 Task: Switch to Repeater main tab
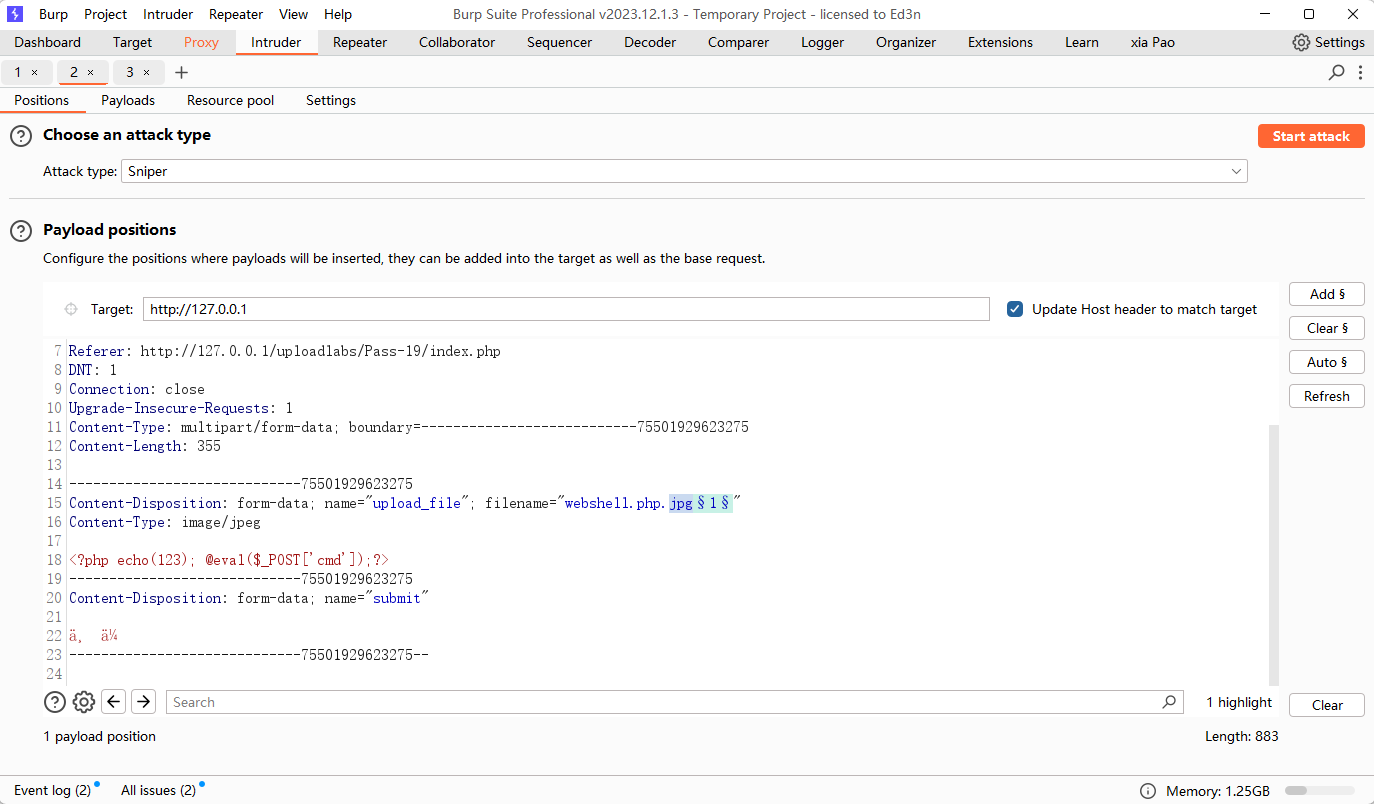pyautogui.click(x=360, y=42)
